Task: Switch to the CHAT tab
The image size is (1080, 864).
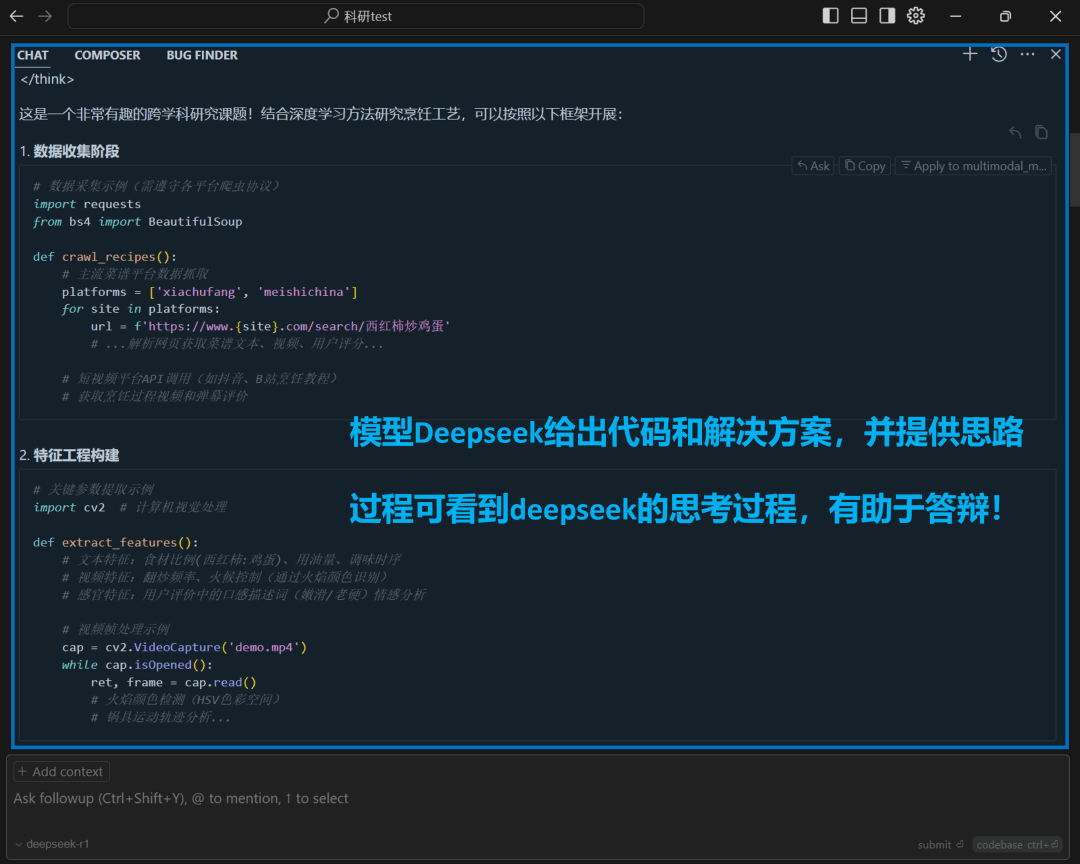Action: pyautogui.click(x=32, y=55)
